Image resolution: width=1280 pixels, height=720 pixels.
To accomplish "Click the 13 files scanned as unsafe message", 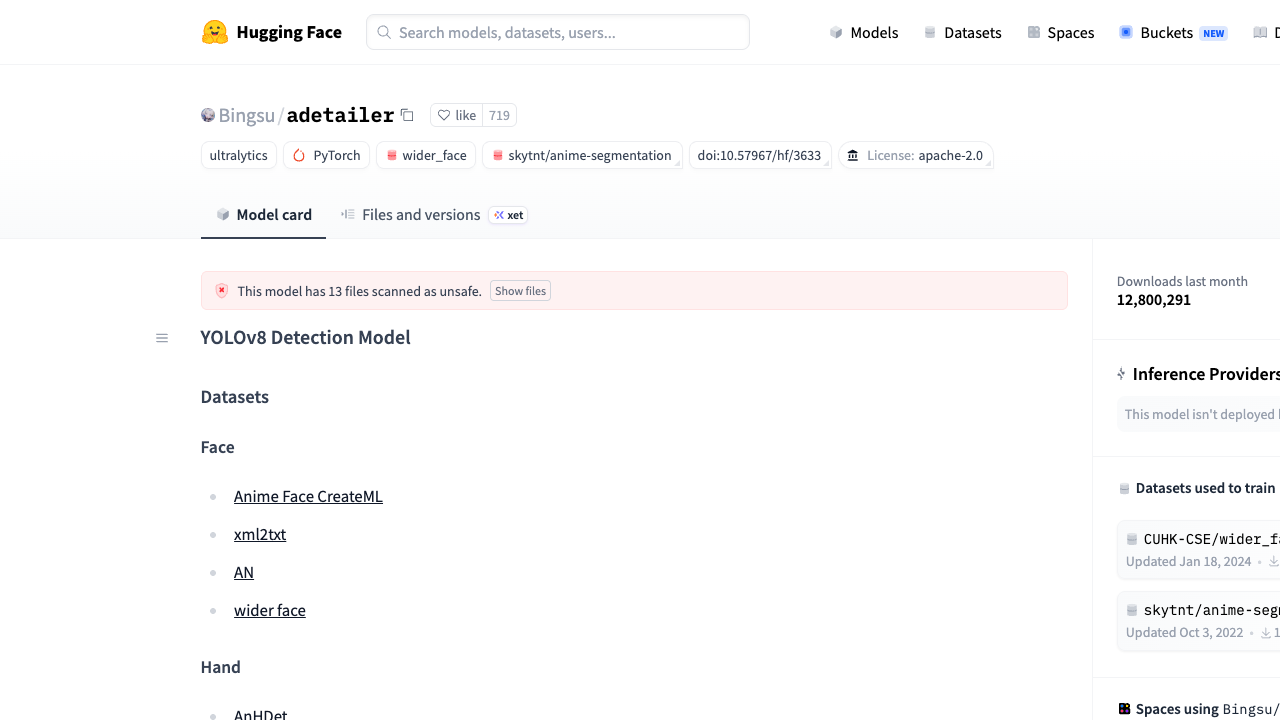I will 360,291.
